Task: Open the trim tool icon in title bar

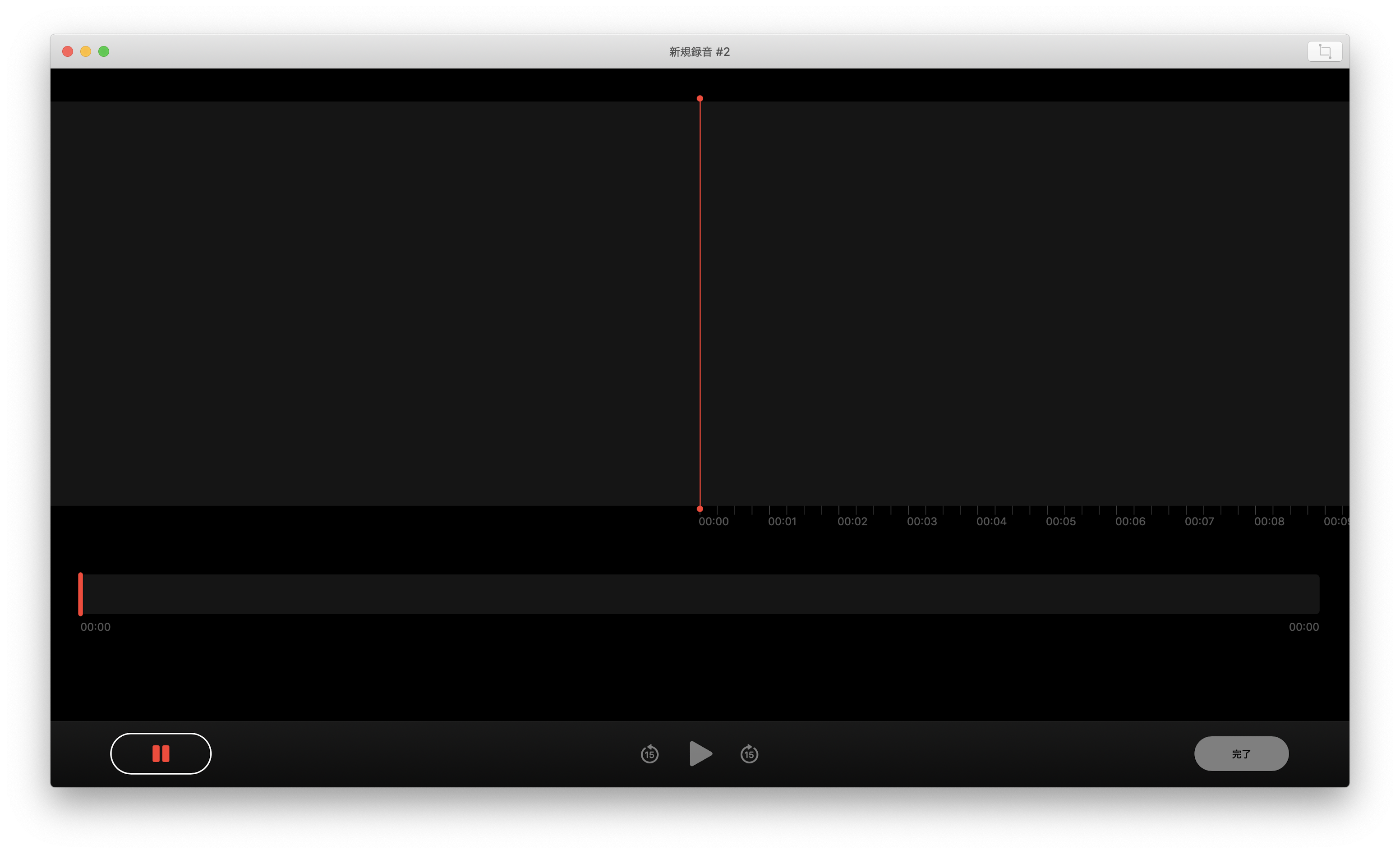Action: [x=1324, y=51]
